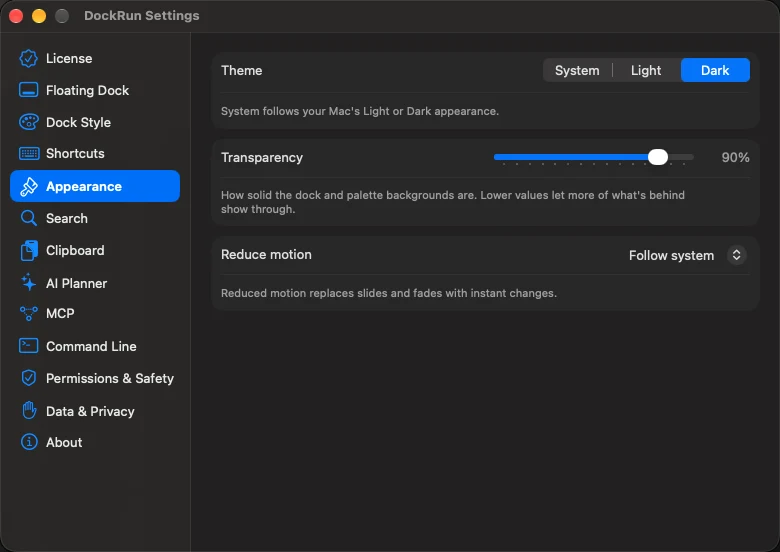780x552 pixels.
Task: Set theme to Light
Action: [646, 70]
